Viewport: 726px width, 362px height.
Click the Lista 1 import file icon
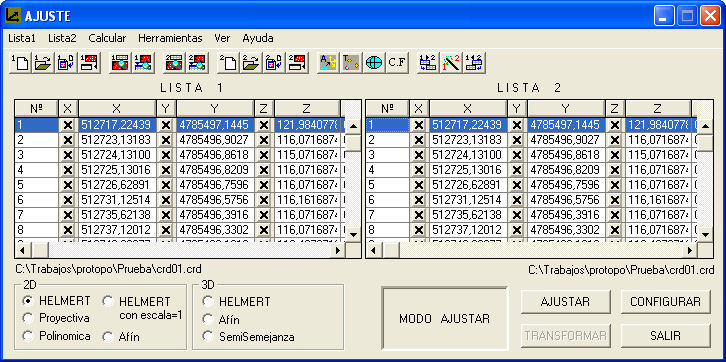pos(66,63)
